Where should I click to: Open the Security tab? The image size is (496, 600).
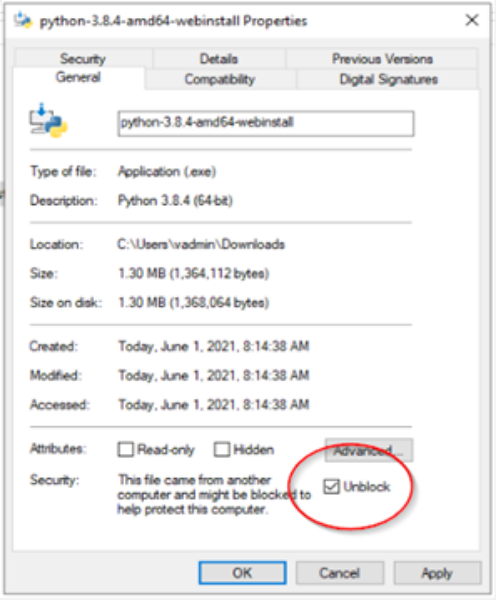pos(83,59)
